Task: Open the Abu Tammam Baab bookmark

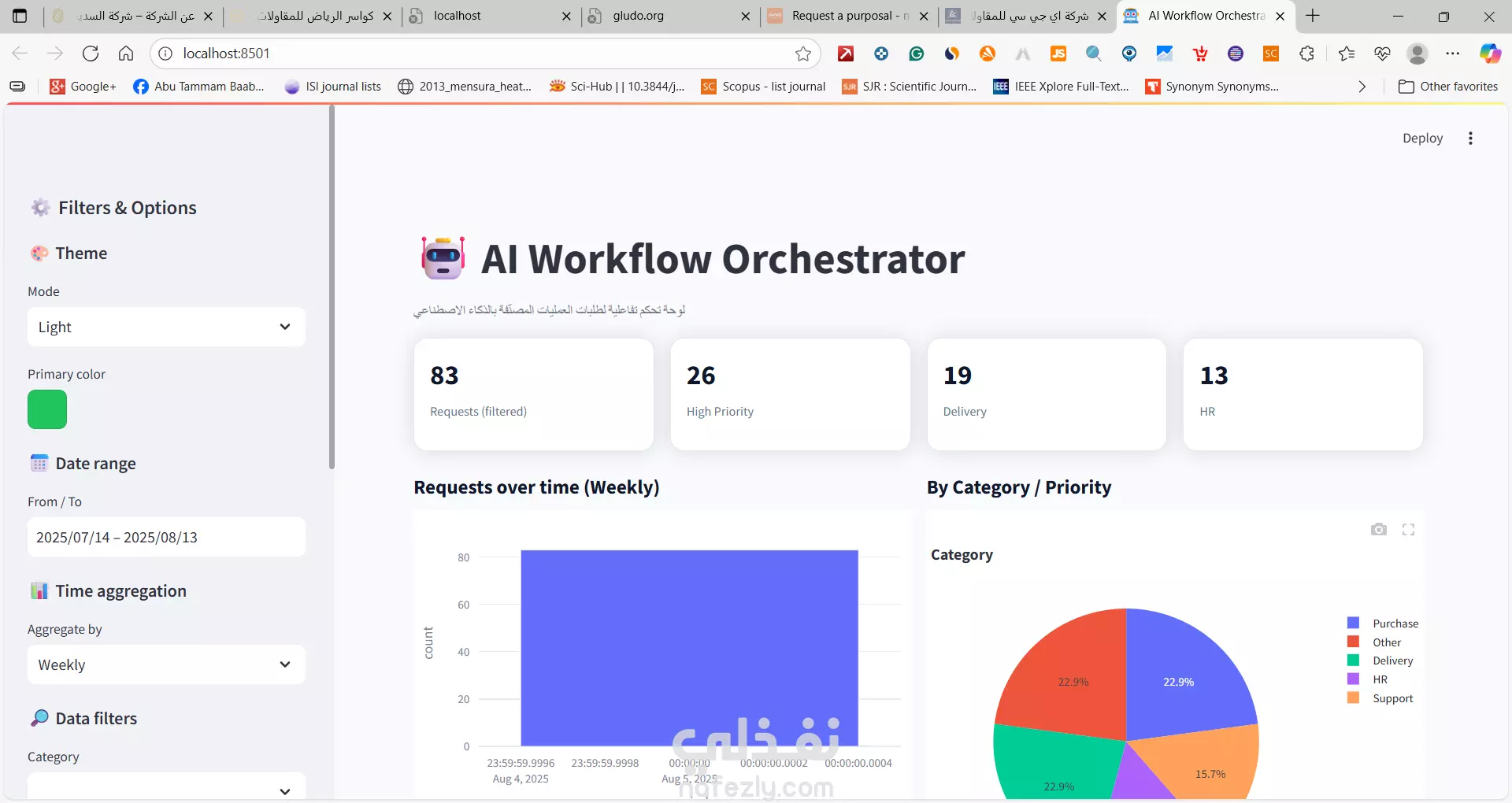Action: [x=199, y=87]
